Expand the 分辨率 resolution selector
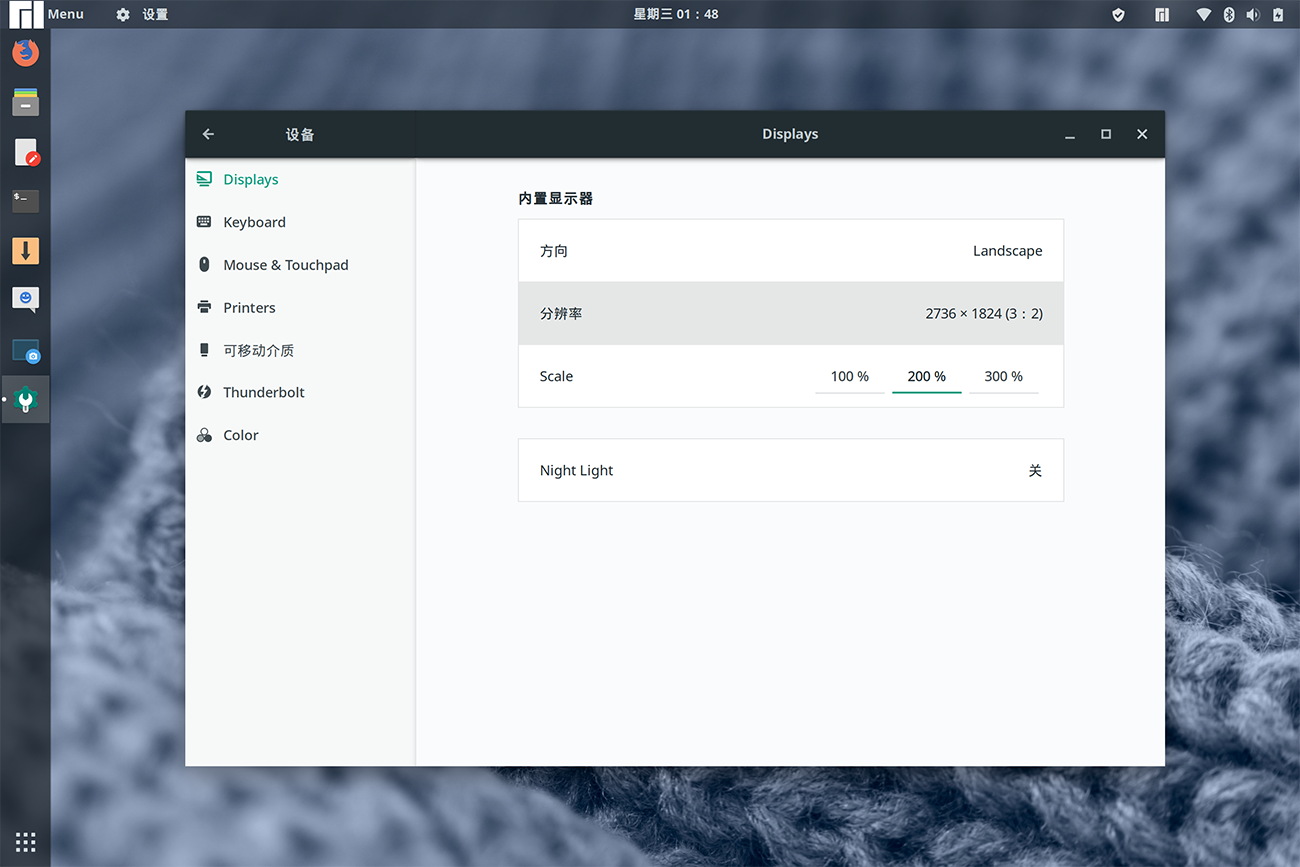This screenshot has height=867, width=1300. (x=790, y=314)
